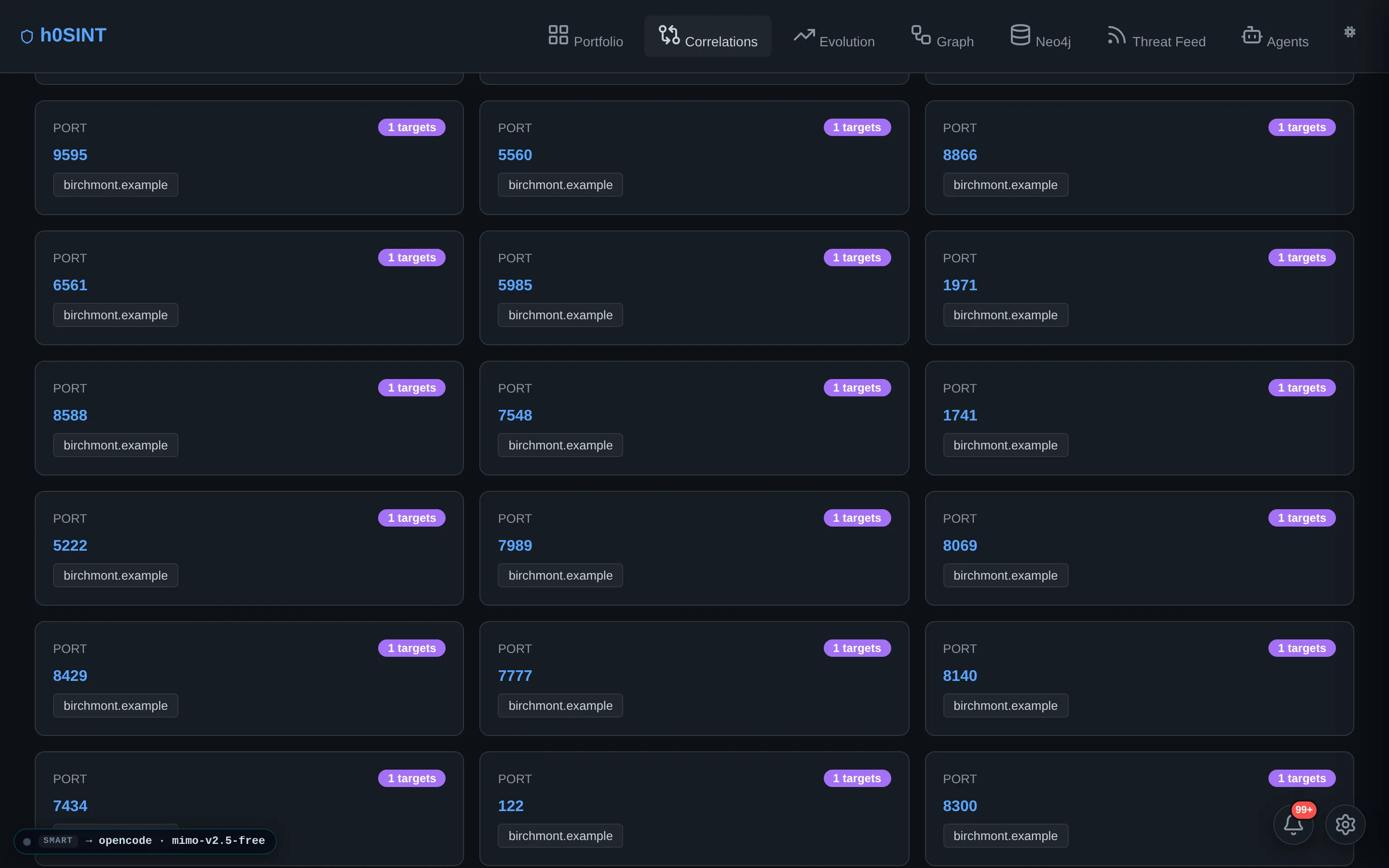This screenshot has width=1389, height=868.
Task: Select port number 8588
Action: (70, 416)
